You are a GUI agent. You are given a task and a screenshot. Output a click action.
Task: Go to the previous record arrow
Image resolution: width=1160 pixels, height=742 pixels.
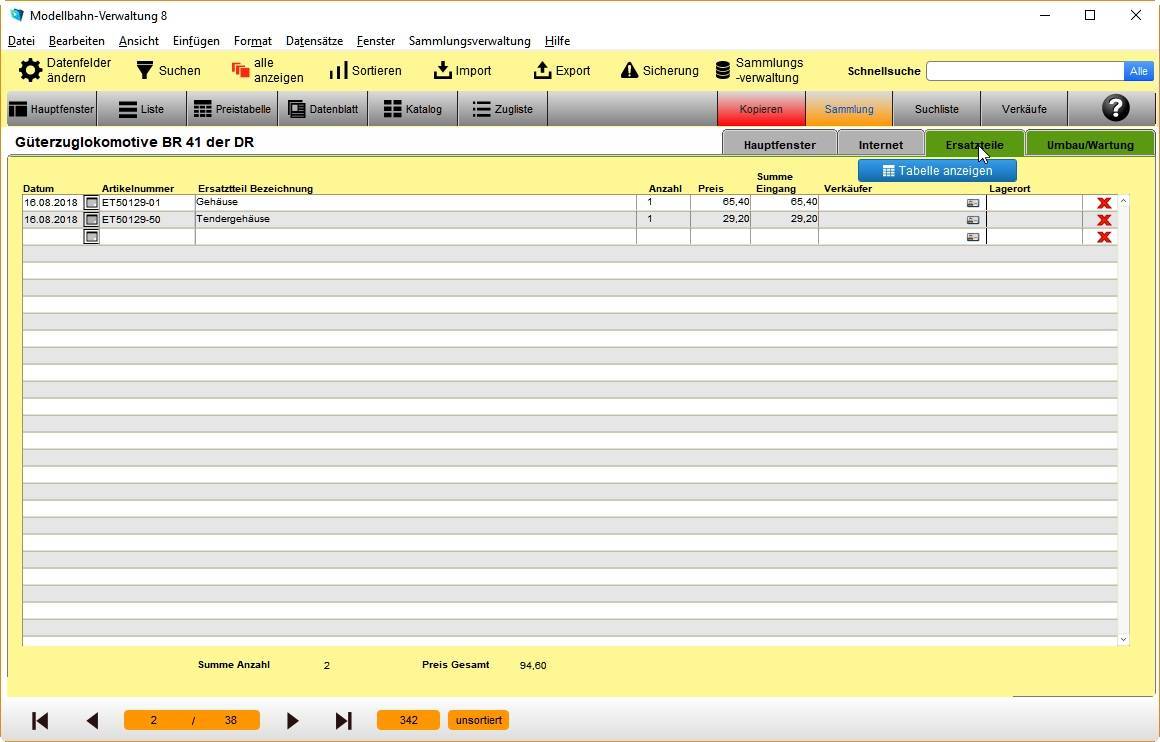(92, 721)
